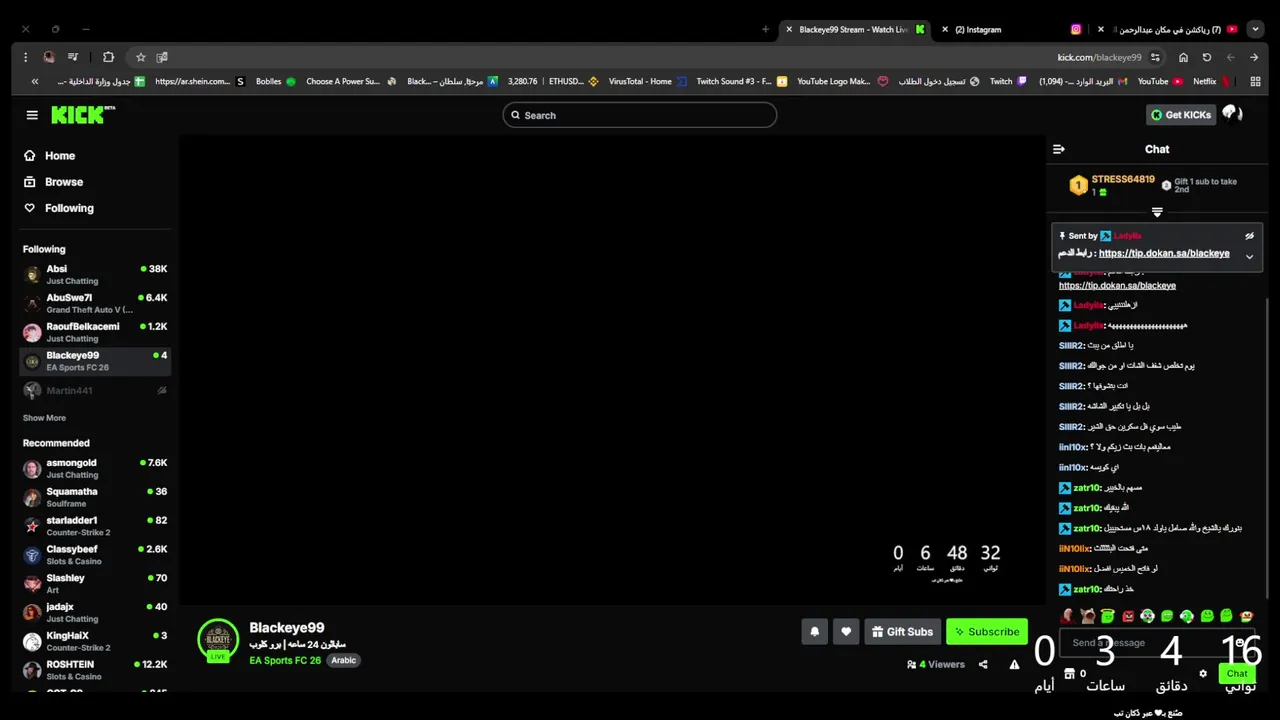Click the 4 Viewers counter
The height and width of the screenshot is (720, 1280).
coord(936,664)
